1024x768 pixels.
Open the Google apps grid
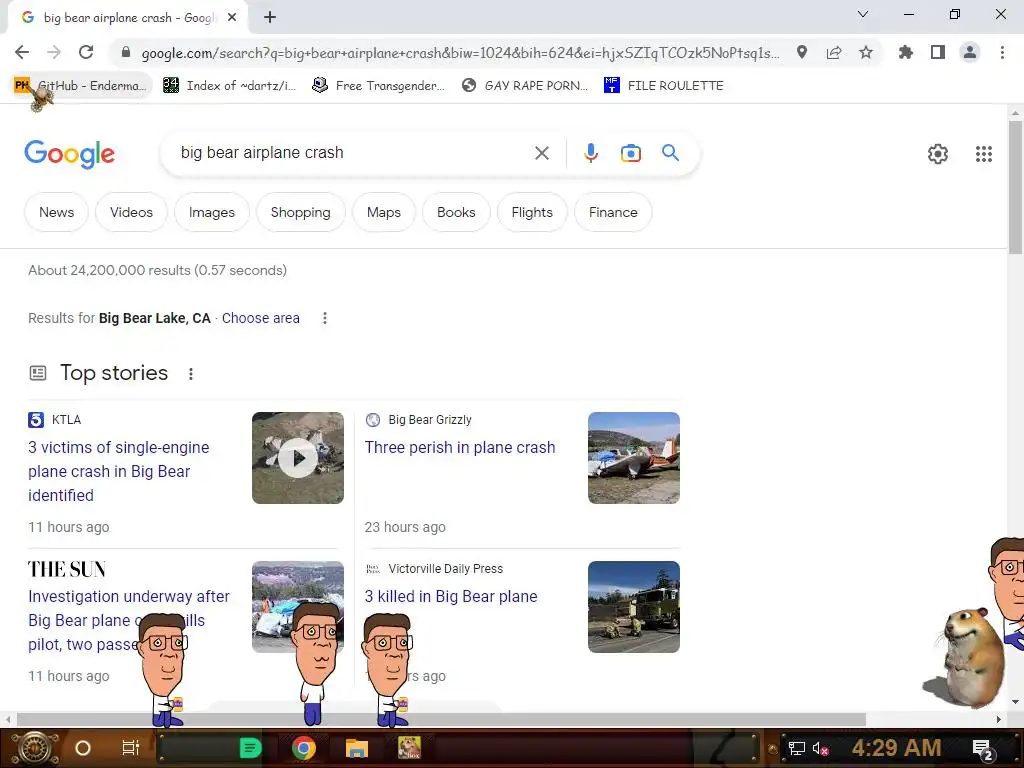click(x=984, y=154)
